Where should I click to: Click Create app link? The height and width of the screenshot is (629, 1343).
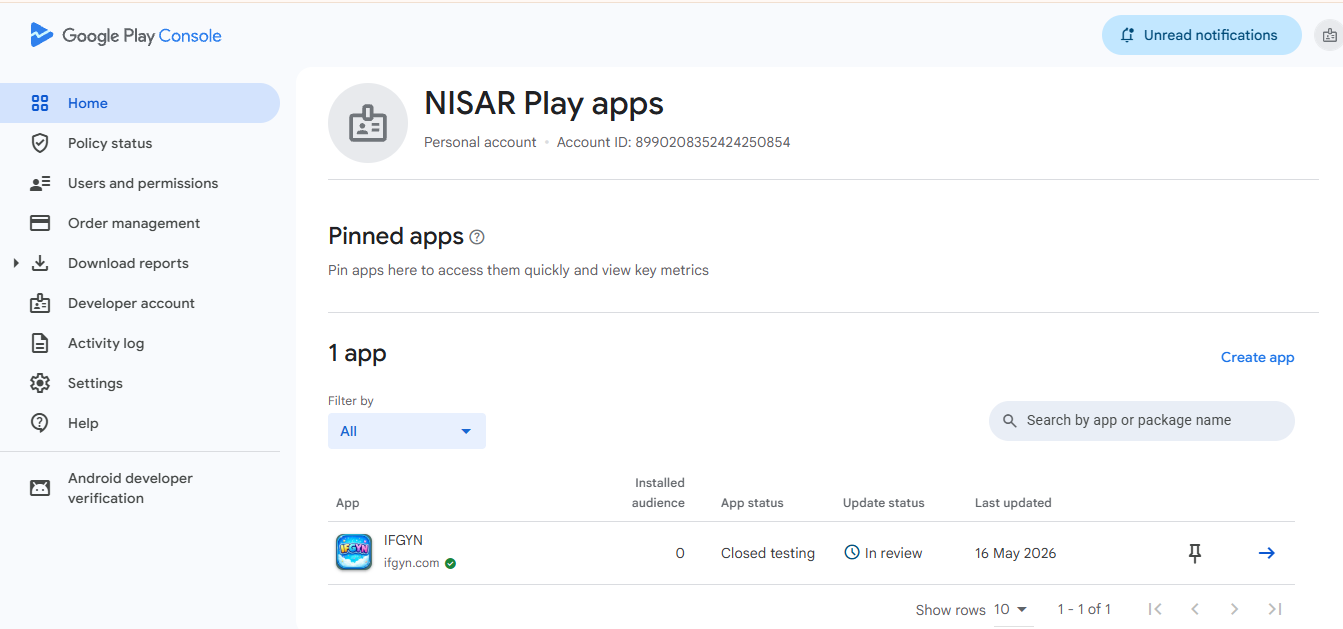click(x=1257, y=357)
